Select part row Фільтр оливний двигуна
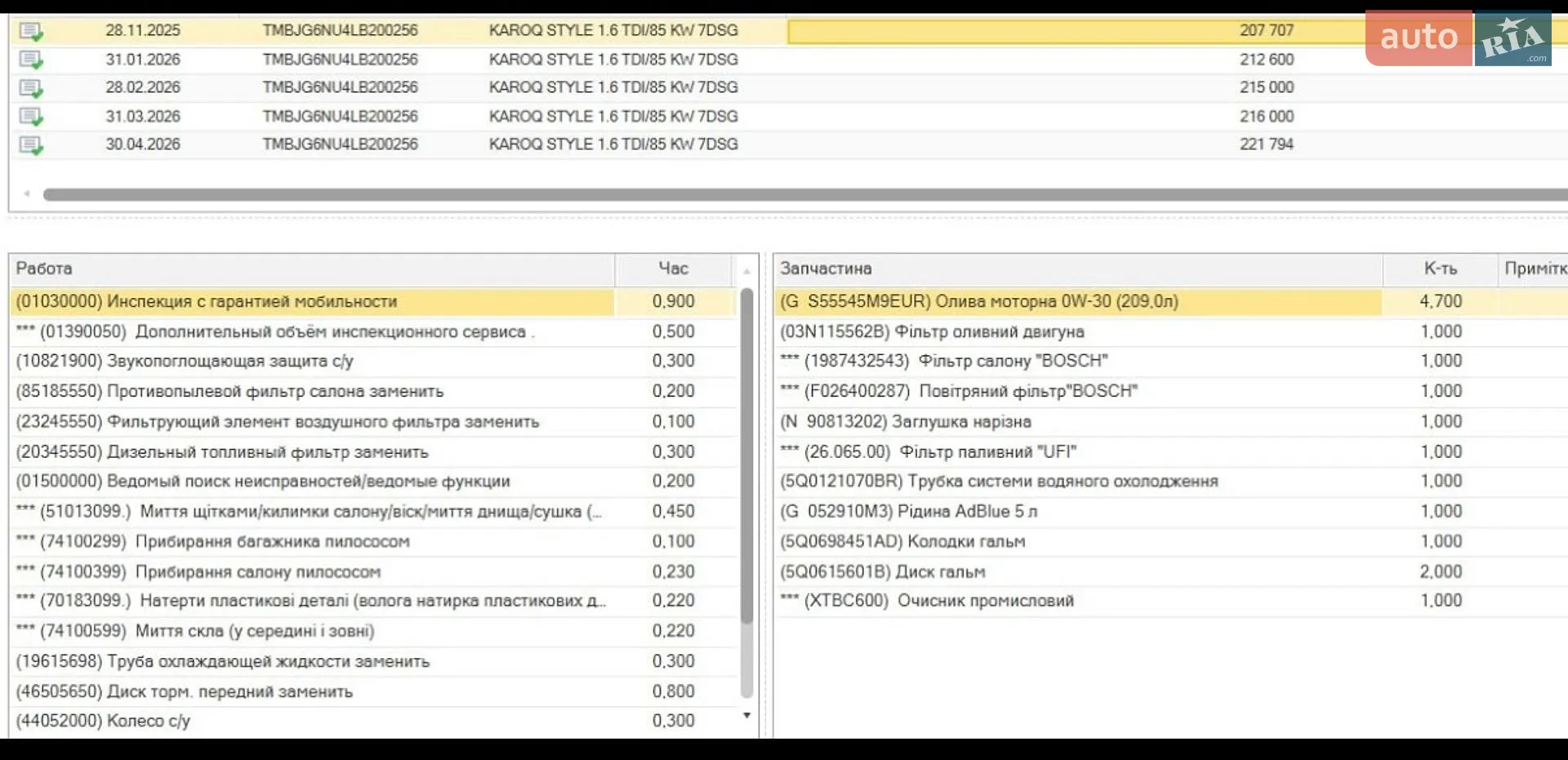This screenshot has width=1568, height=760. pyautogui.click(x=1171, y=332)
